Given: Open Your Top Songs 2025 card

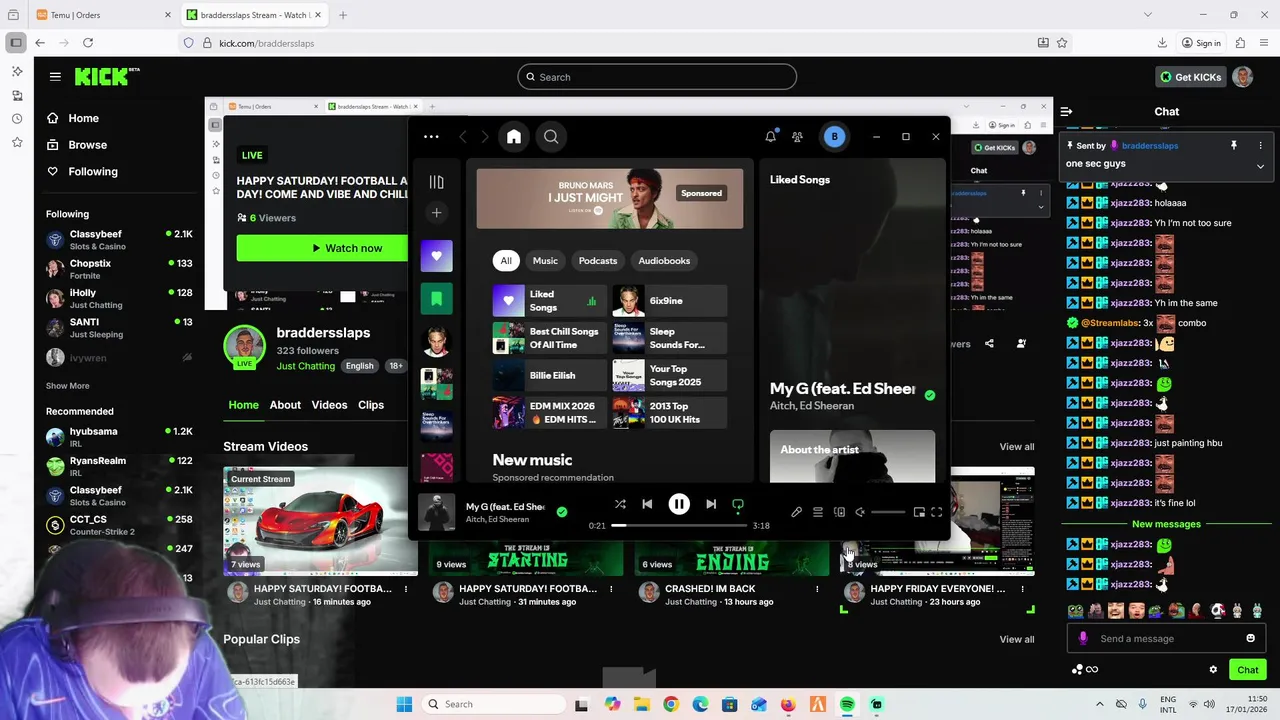Looking at the screenshot, I should [669, 375].
